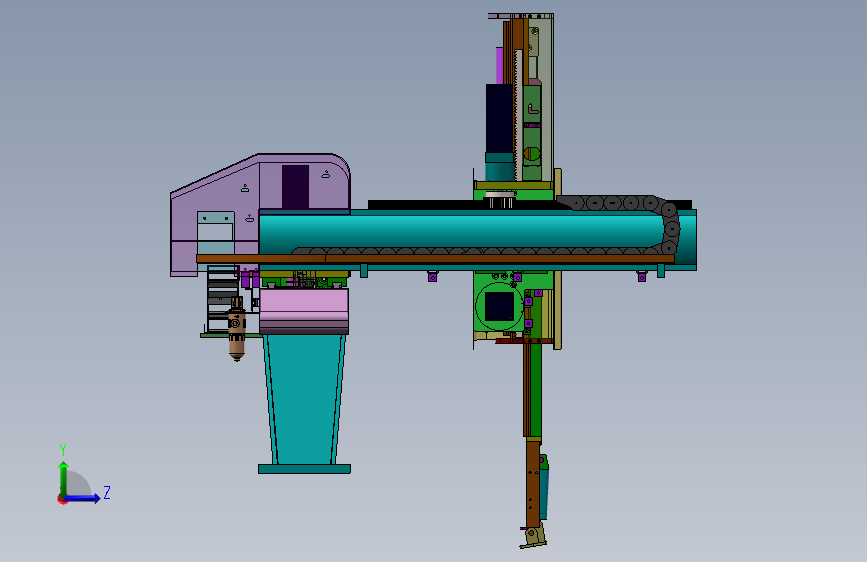This screenshot has width=867, height=562.
Task: Click the red origin dot of the triad
Action: pyautogui.click(x=62, y=499)
